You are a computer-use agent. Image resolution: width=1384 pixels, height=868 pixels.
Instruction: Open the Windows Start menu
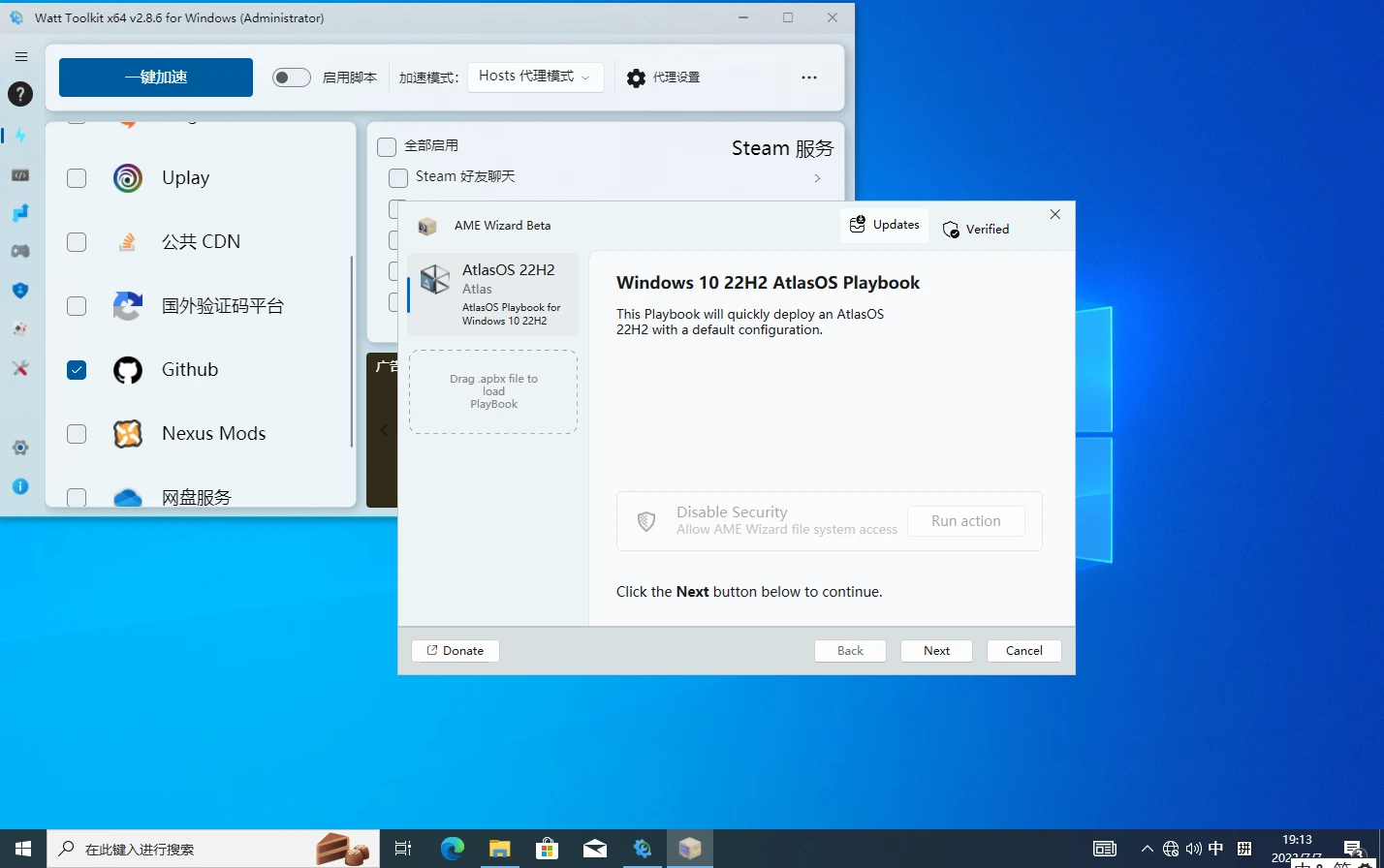point(23,849)
